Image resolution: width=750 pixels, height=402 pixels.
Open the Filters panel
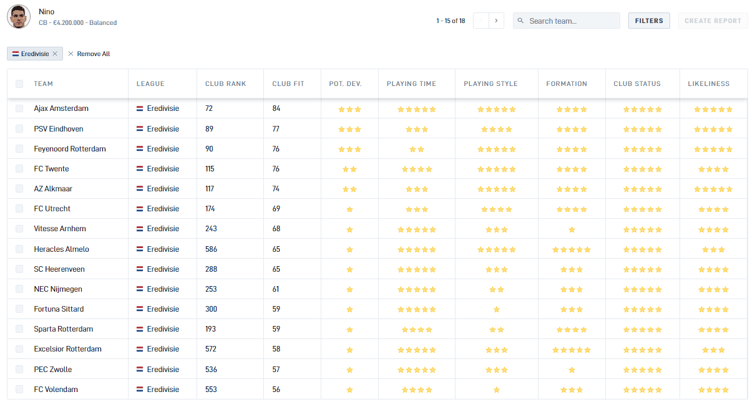tap(649, 20)
